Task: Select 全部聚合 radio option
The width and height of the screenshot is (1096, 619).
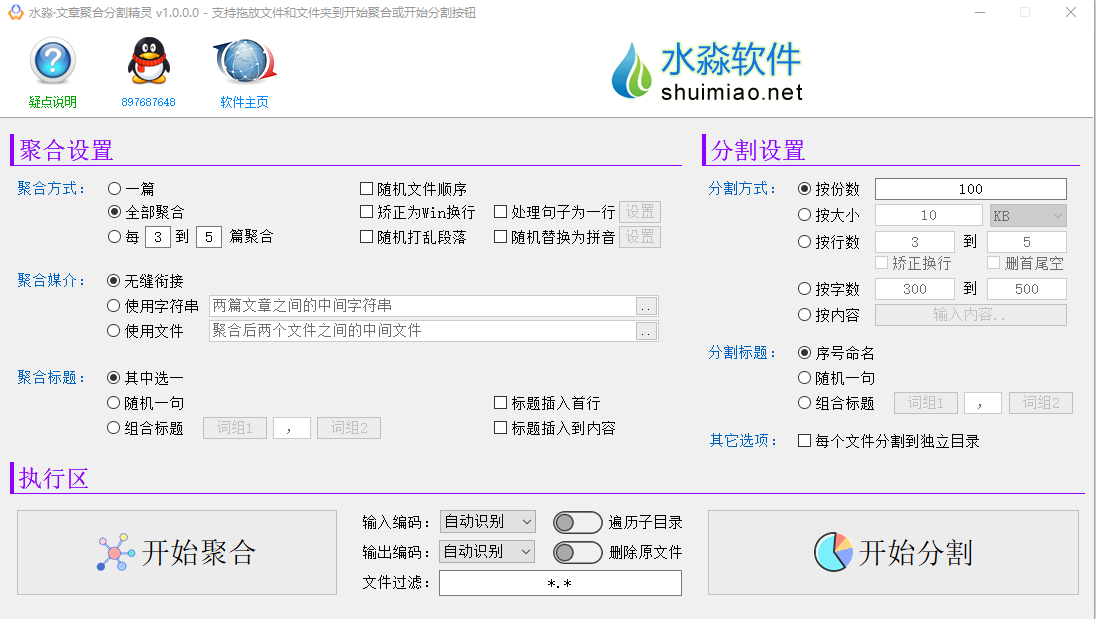Action: tap(146, 212)
